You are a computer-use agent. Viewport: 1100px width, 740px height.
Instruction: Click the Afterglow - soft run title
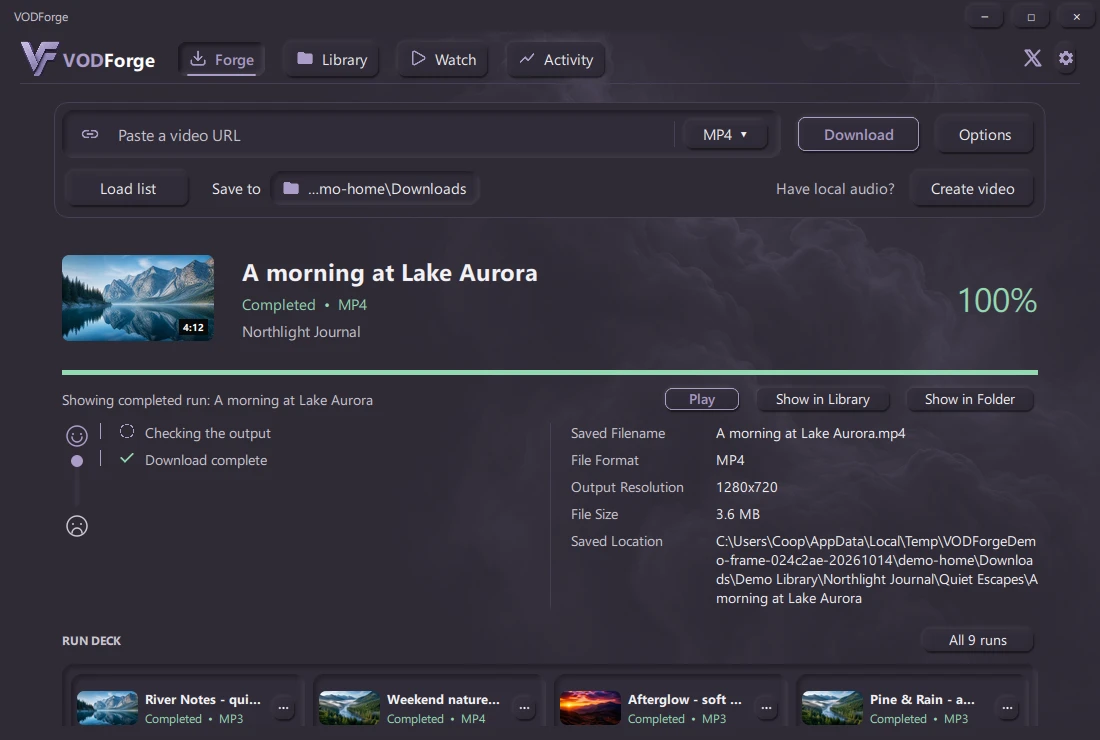[x=685, y=699]
